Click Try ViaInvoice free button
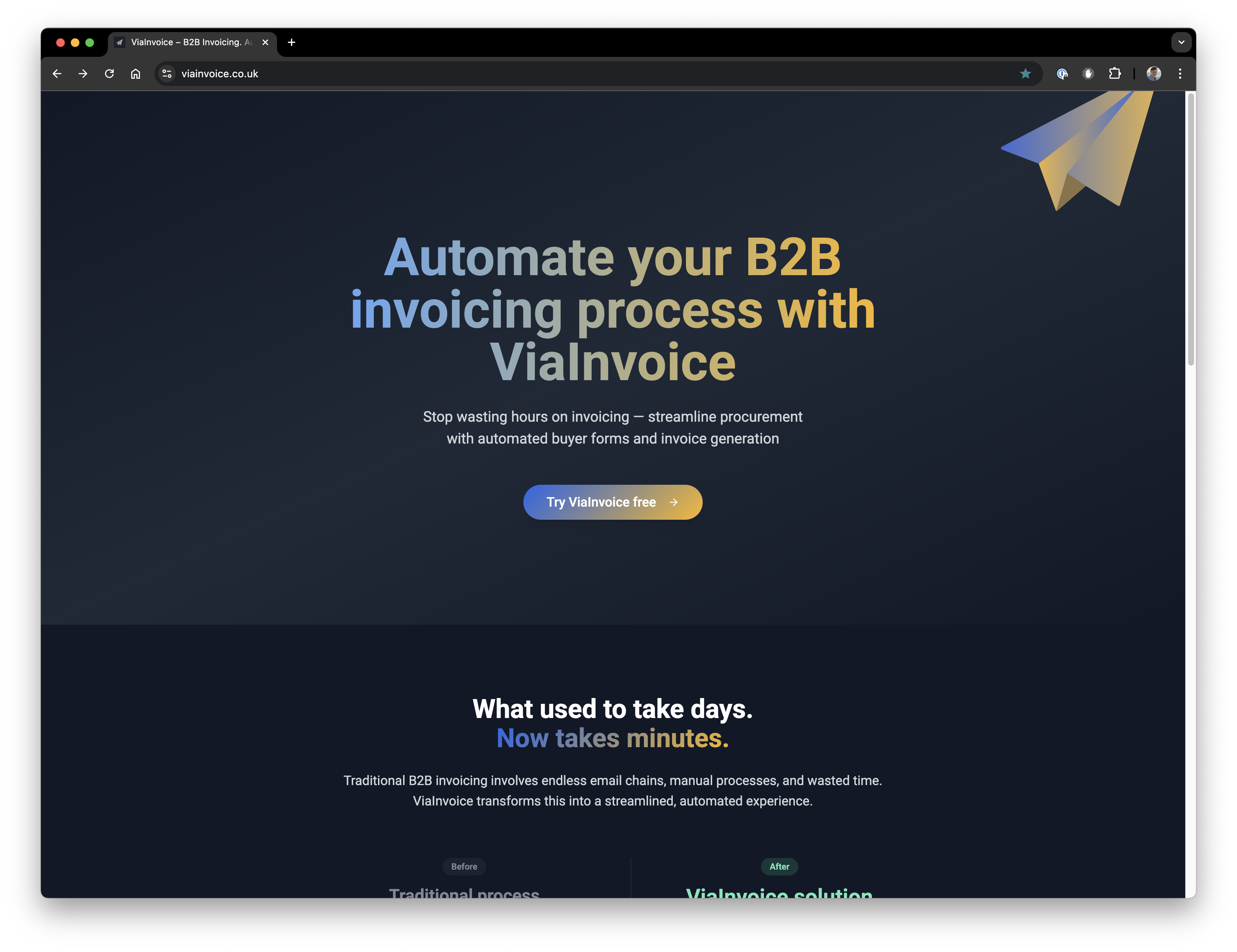 click(612, 502)
